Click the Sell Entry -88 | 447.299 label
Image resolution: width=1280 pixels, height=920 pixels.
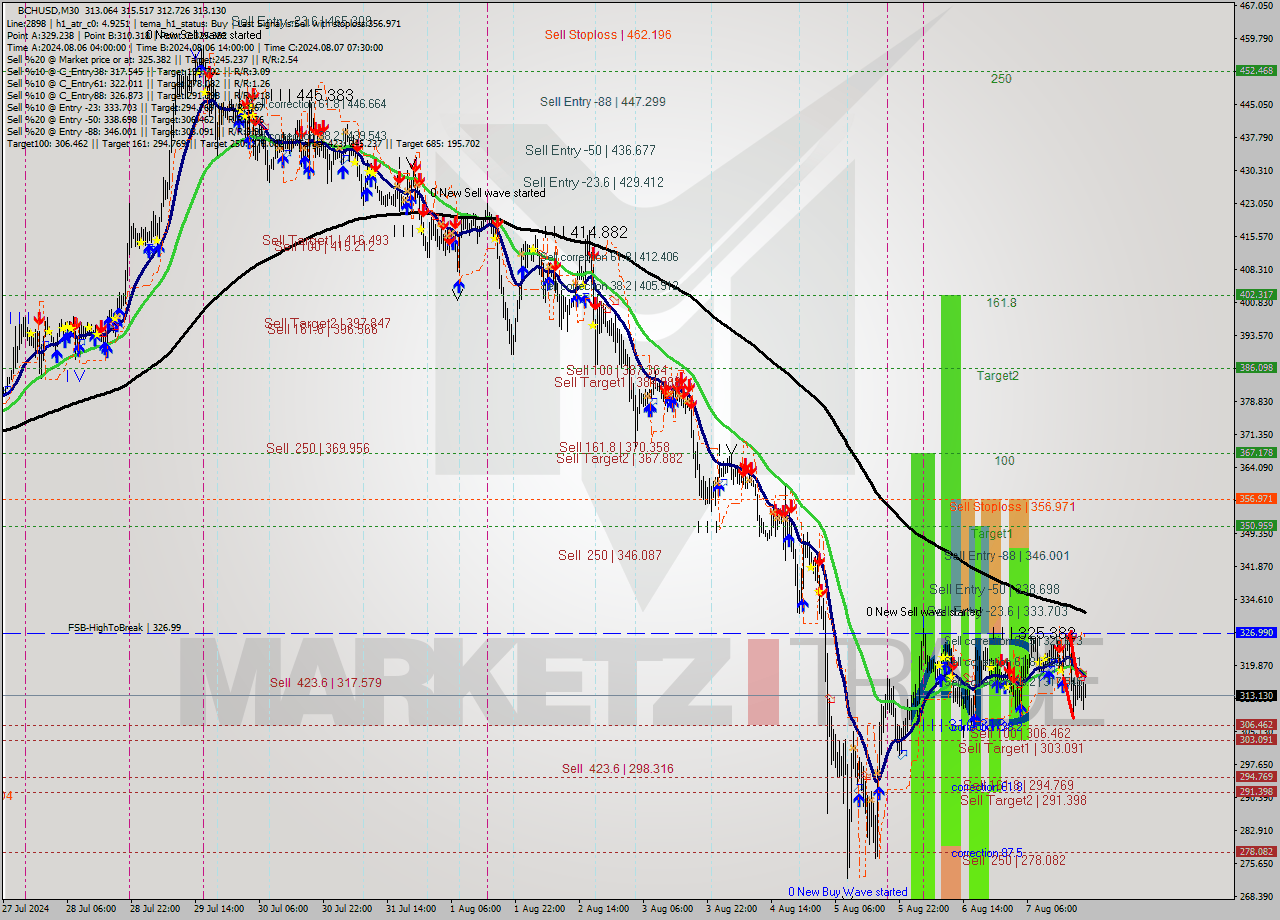point(603,102)
